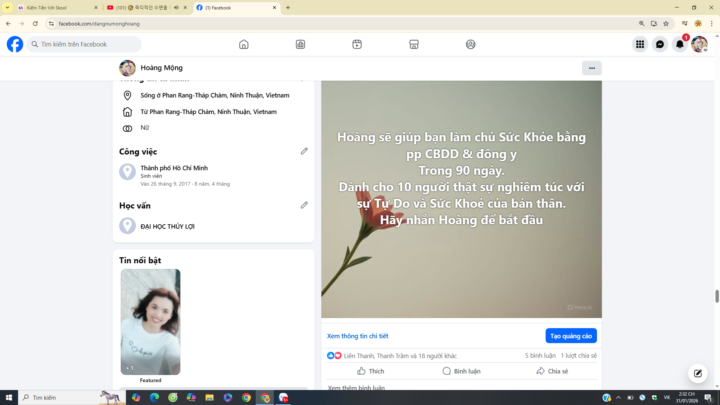The height and width of the screenshot is (405, 720).
Task: Click the Windows taskbar Tìm kiếm search box
Action: tap(71, 398)
